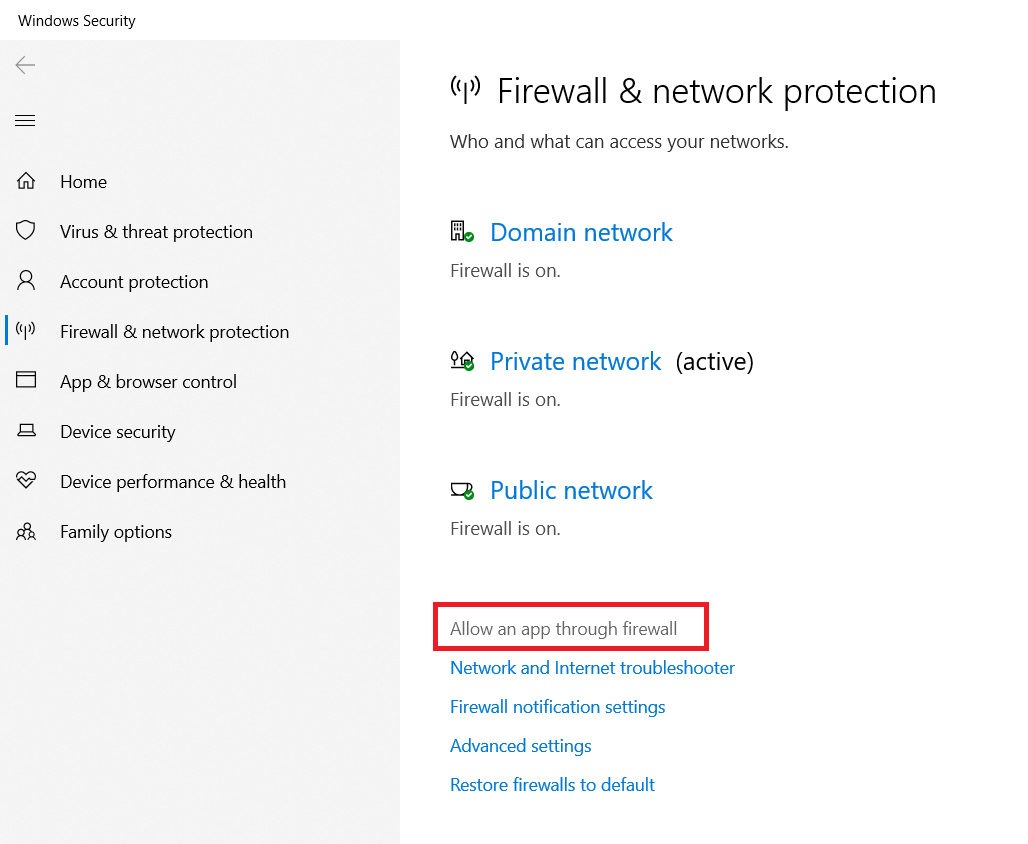Click the Private network house icon
Viewport: 1028px width, 844px height.
(461, 361)
